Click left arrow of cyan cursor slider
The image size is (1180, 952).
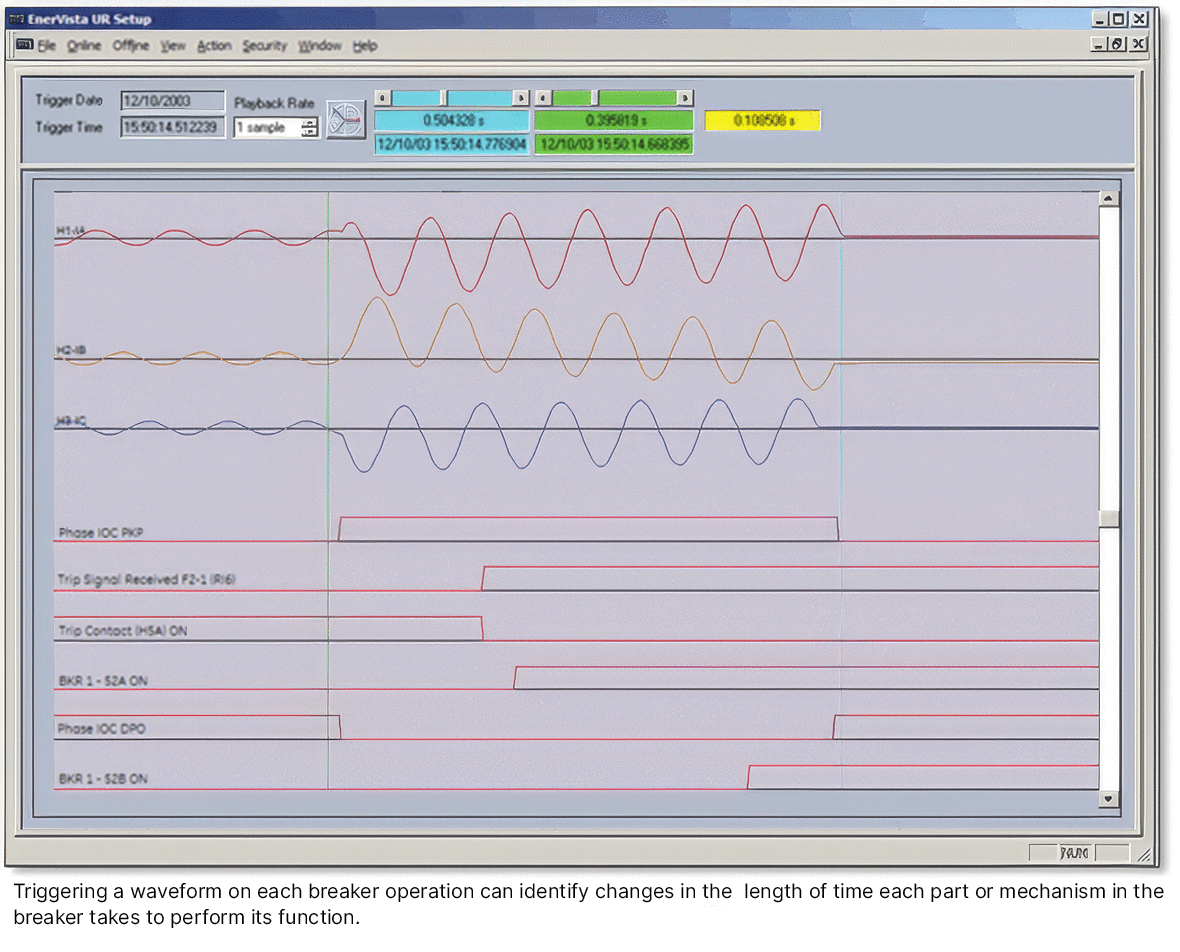(382, 98)
